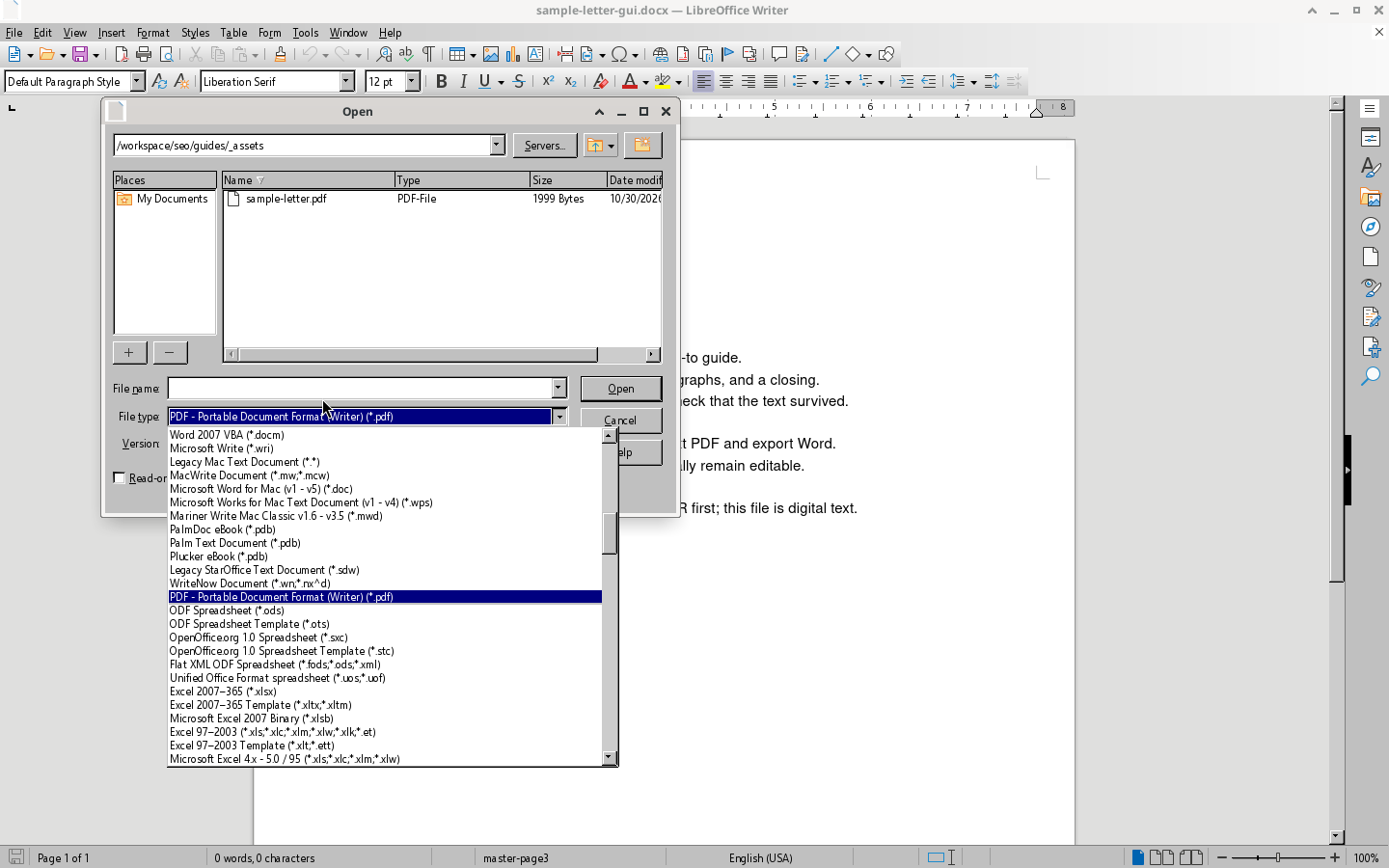Viewport: 1389px width, 868px height.
Task: Open the Tools menu
Action: pos(306,33)
